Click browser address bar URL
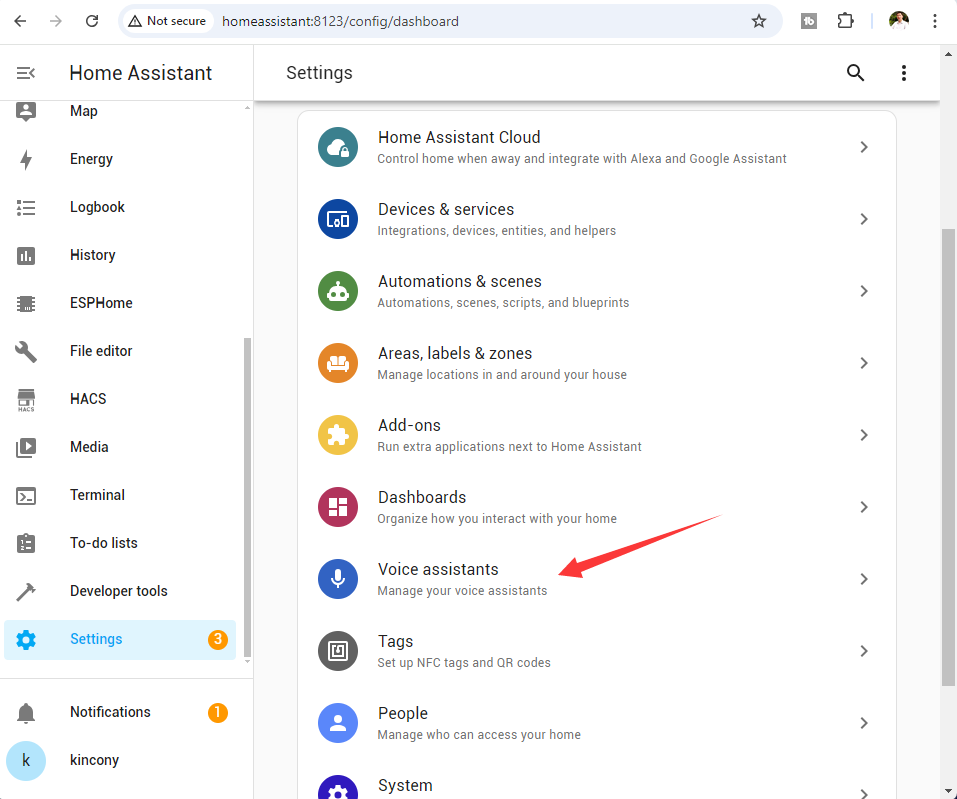957x799 pixels. pos(341,21)
